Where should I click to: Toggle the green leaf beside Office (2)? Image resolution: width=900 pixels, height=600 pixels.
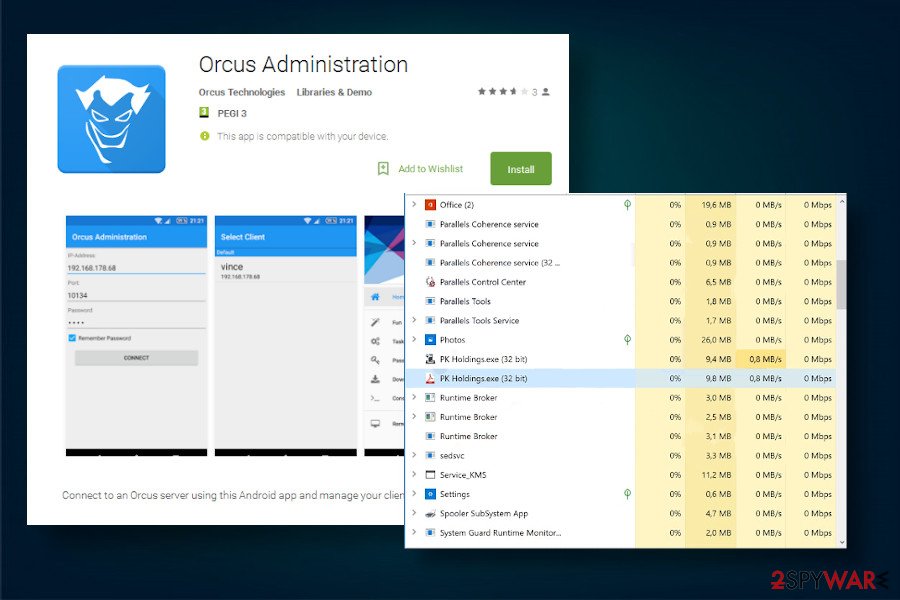click(627, 204)
